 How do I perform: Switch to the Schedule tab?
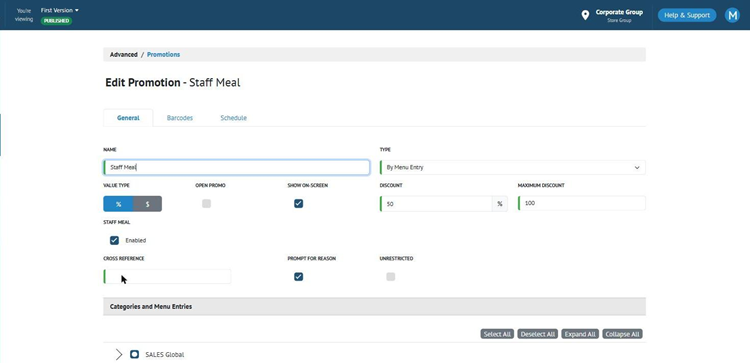pos(233,118)
